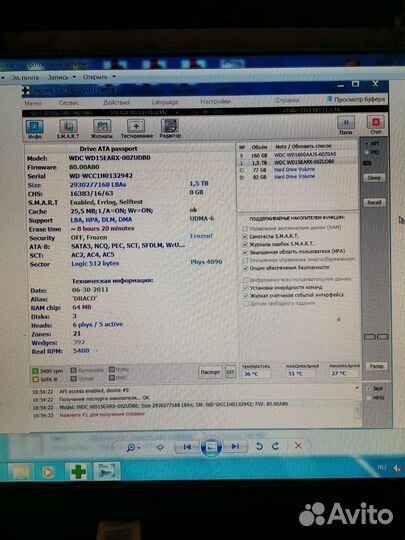Click the Пауза pause icon
Viewport: 405px width, 540px height.
point(345,125)
